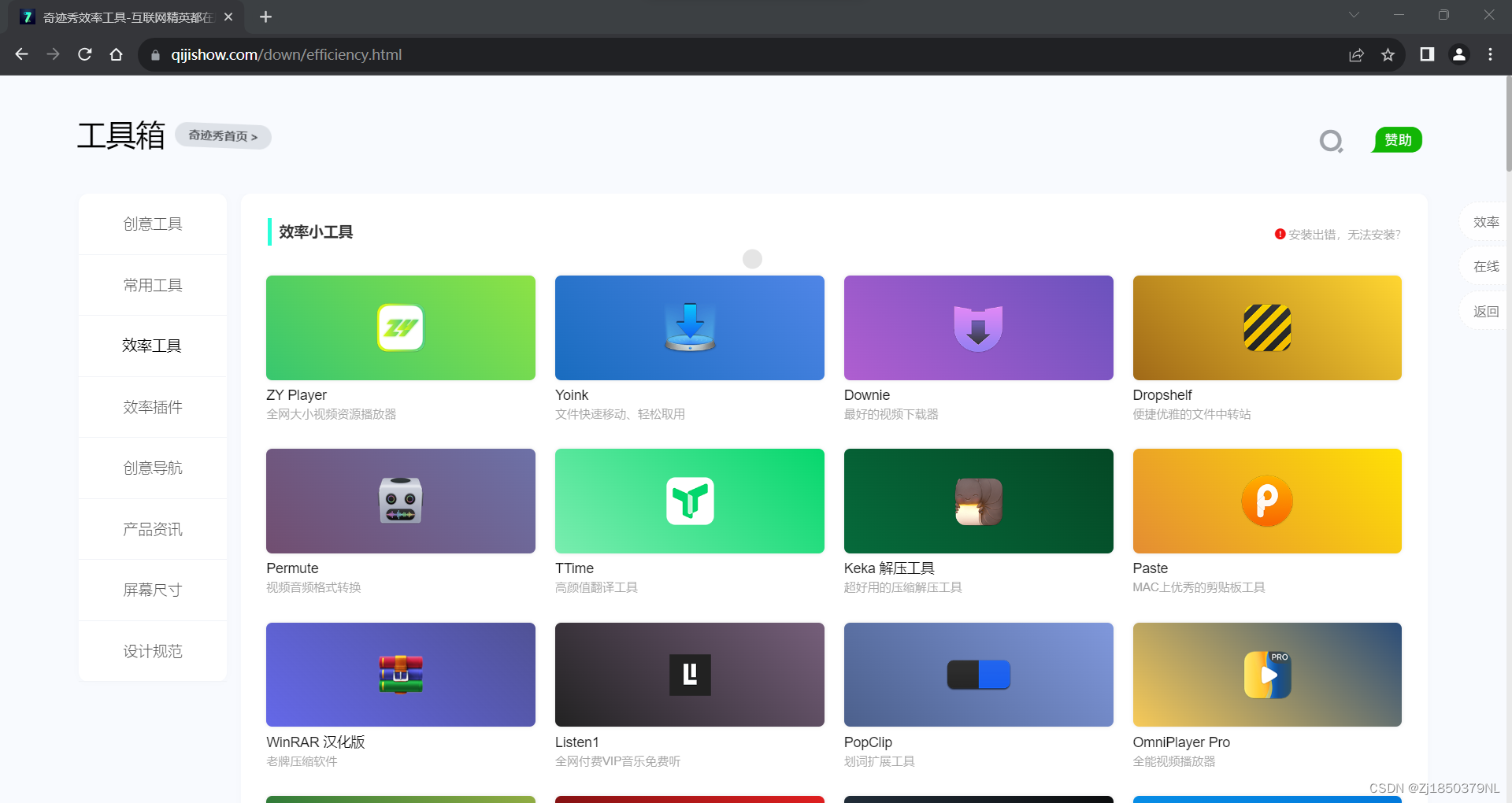Click description MAC上优秀的剪贴板工具
The width and height of the screenshot is (1512, 803).
pyautogui.click(x=1199, y=588)
